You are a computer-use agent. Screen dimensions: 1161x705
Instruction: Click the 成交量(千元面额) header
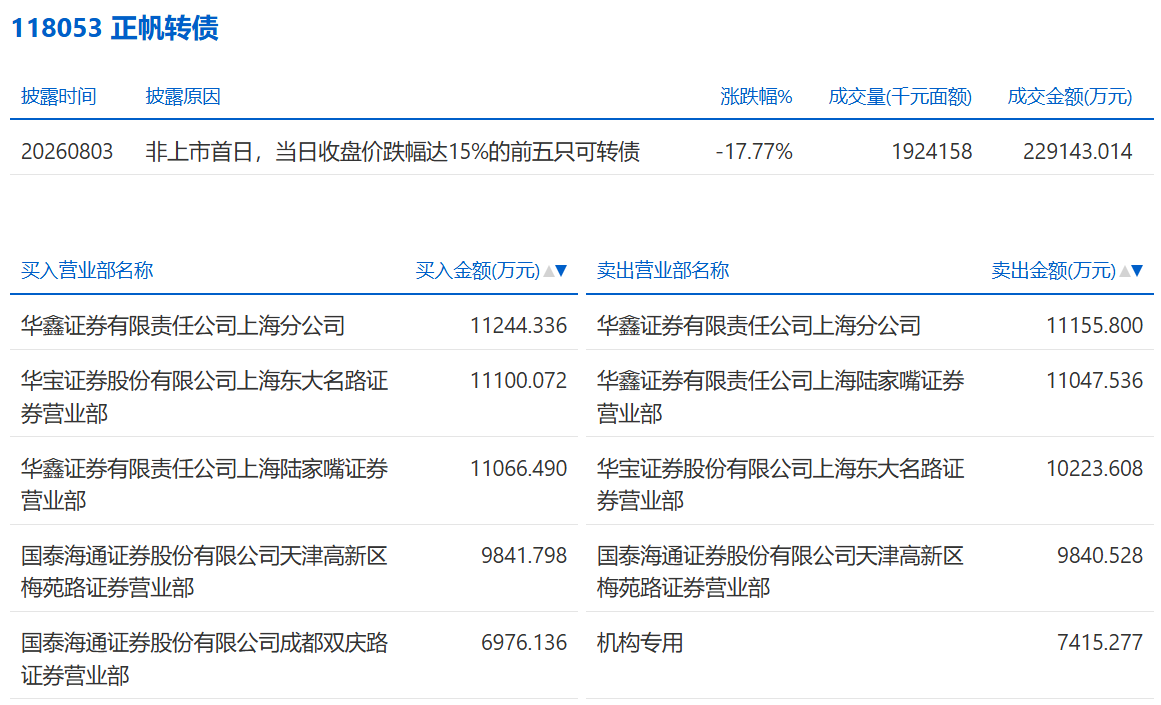pyautogui.click(x=900, y=97)
